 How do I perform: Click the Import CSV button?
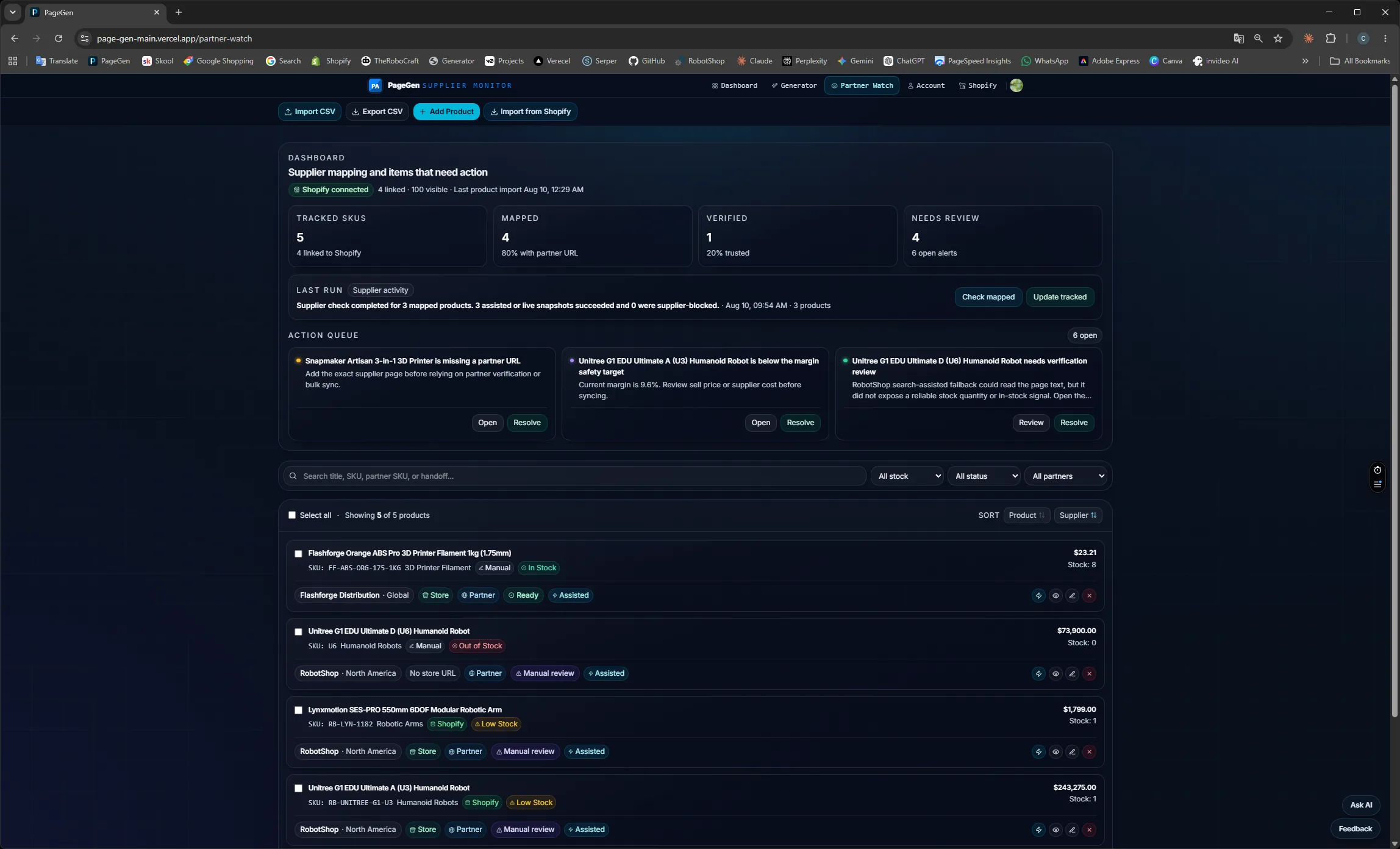(310, 112)
